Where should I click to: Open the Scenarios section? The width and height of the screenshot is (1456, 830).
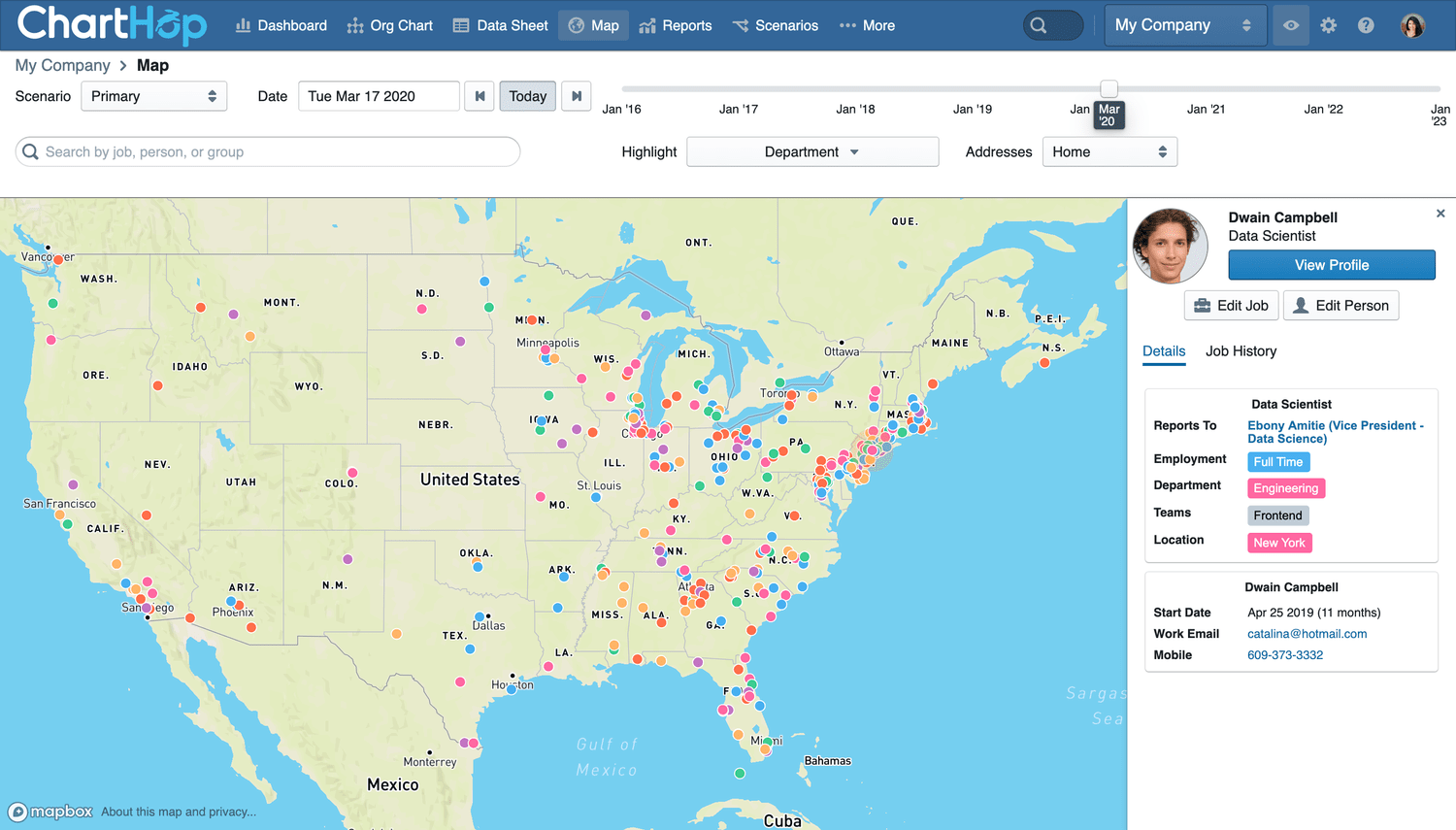click(x=776, y=25)
